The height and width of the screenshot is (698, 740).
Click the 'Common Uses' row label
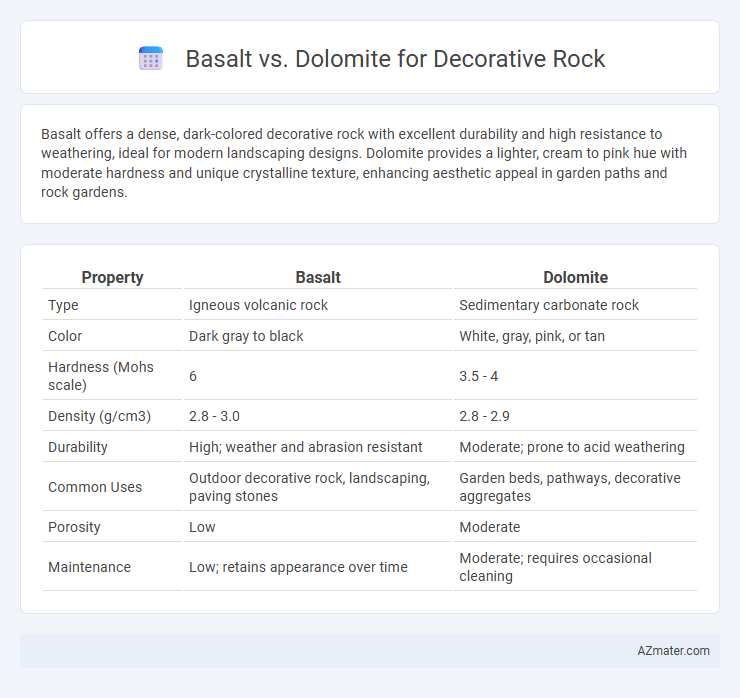click(x=95, y=487)
